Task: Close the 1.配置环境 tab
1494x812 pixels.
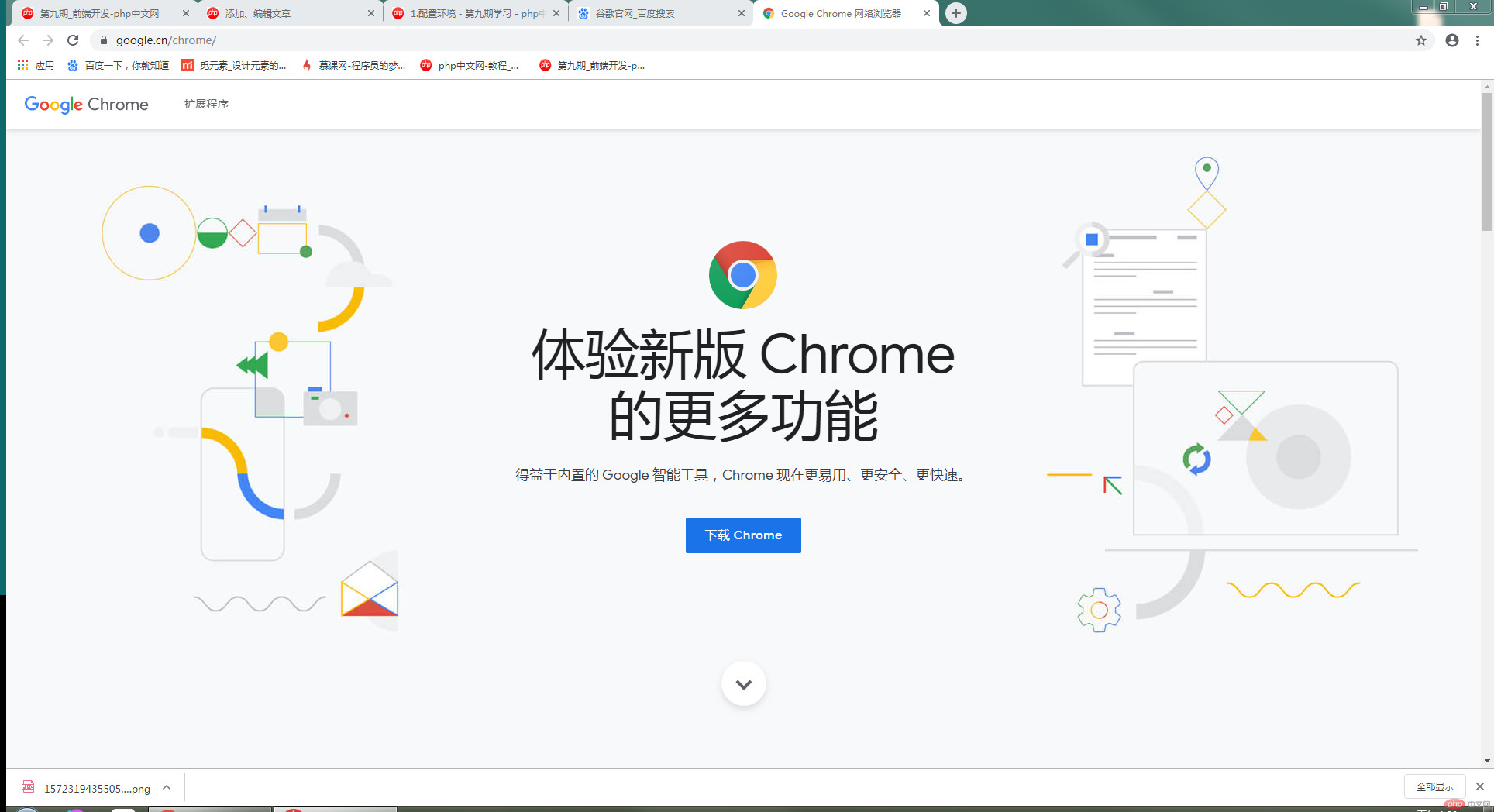Action: point(556,13)
